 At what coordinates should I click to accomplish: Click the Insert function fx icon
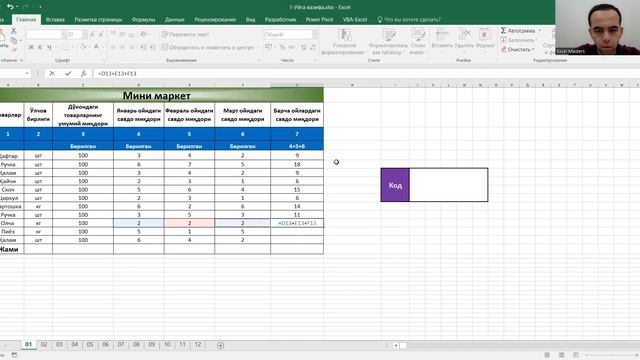coord(83,73)
